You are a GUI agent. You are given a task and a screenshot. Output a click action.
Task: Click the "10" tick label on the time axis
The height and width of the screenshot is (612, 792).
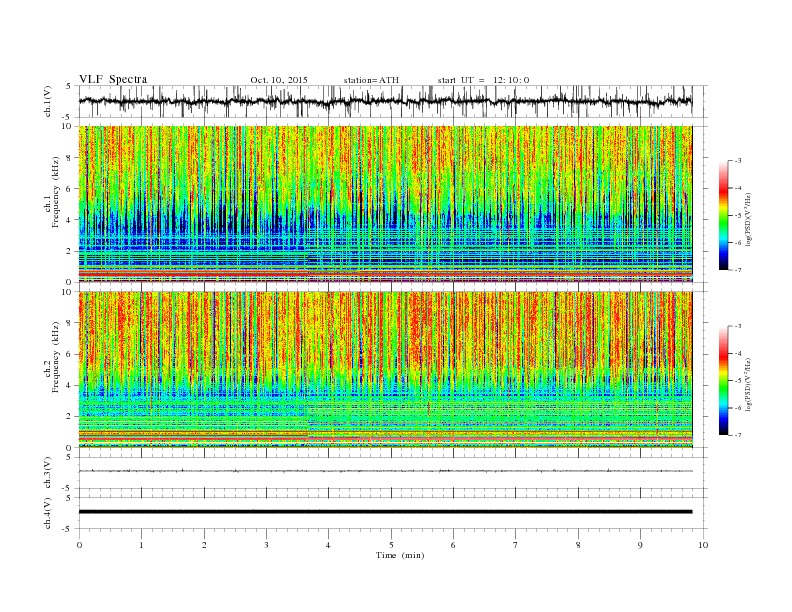pos(703,545)
